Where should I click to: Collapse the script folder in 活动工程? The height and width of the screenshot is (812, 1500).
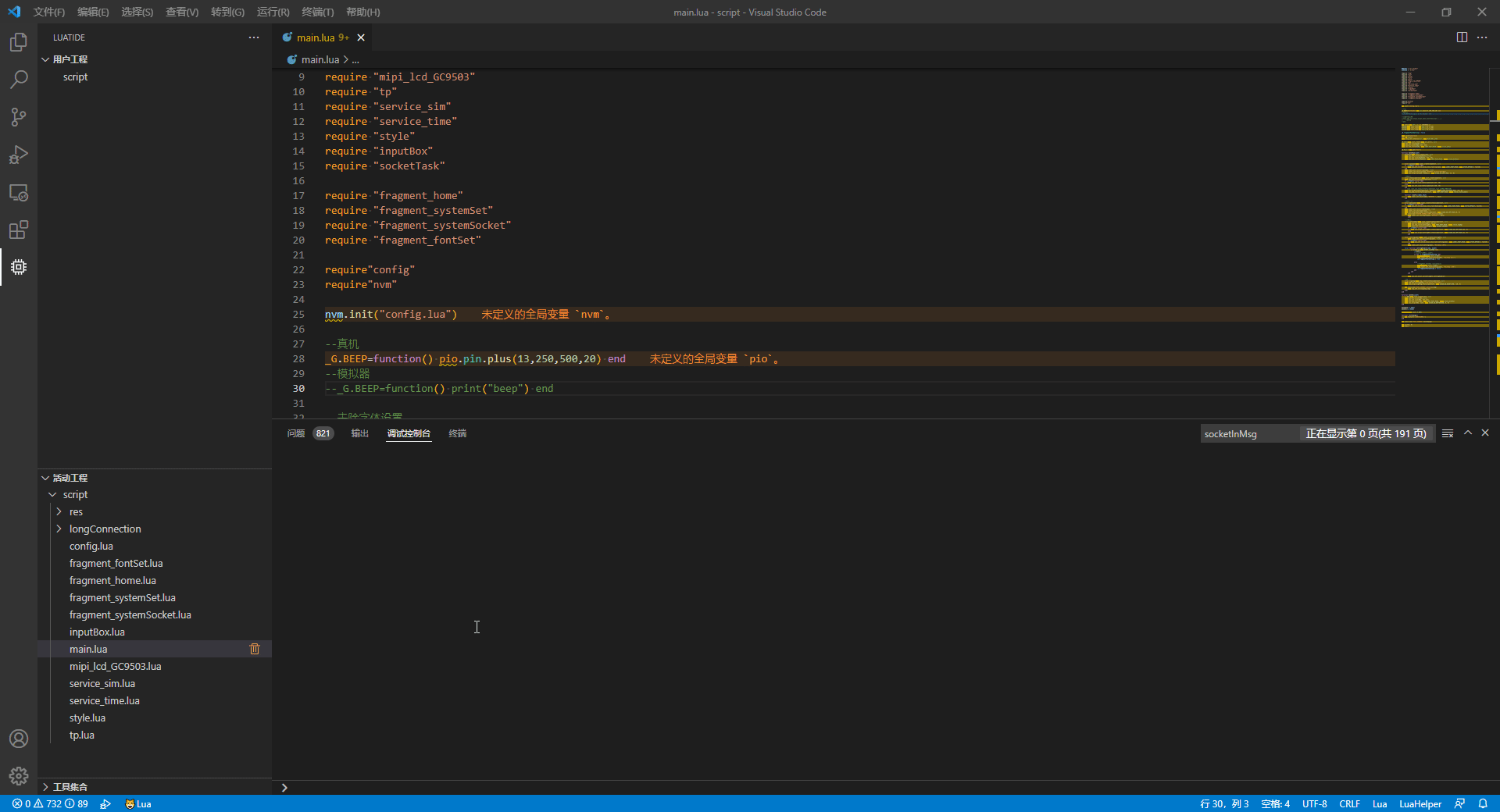coord(52,495)
